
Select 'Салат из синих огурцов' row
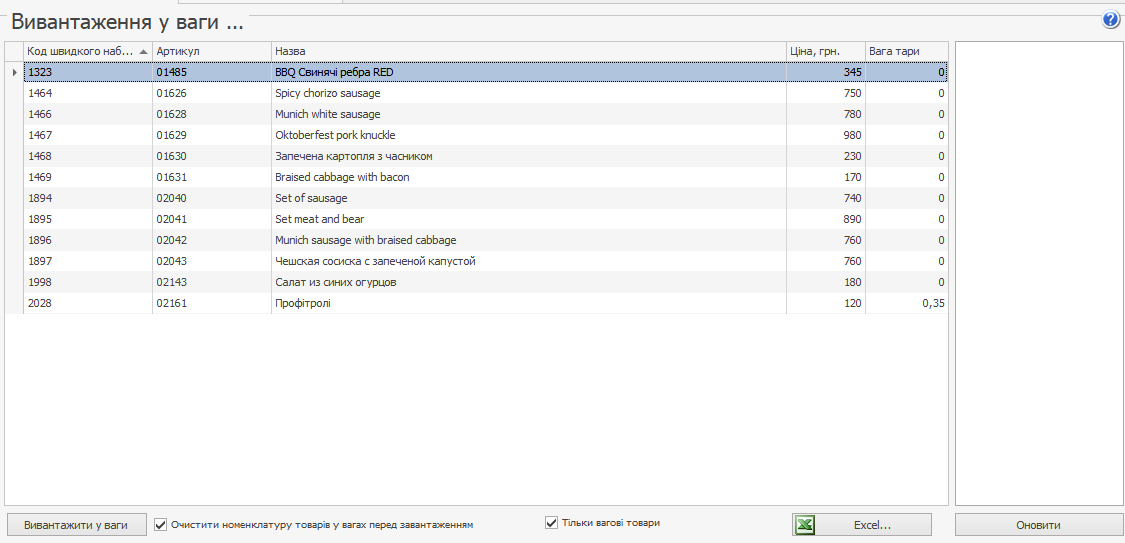[x=336, y=282]
